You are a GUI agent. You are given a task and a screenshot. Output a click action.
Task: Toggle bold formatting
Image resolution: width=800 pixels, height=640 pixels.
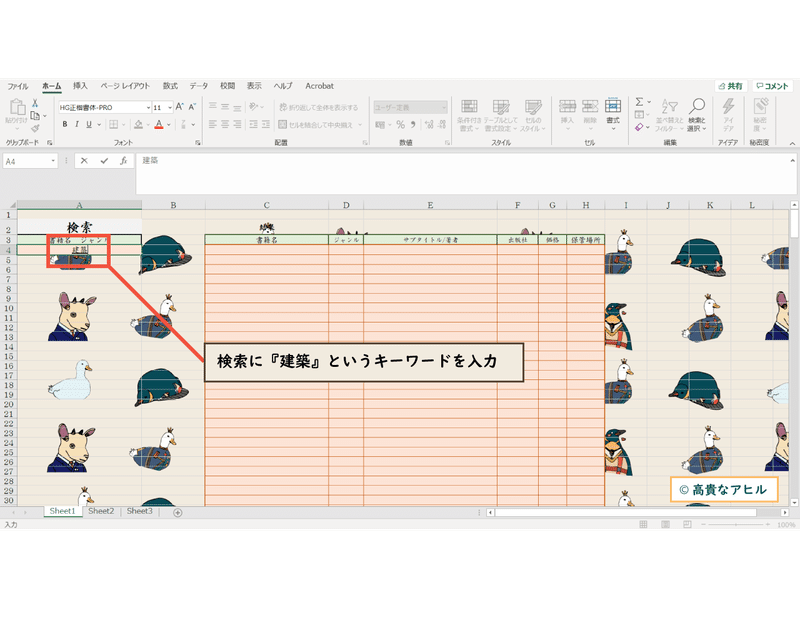[x=66, y=124]
